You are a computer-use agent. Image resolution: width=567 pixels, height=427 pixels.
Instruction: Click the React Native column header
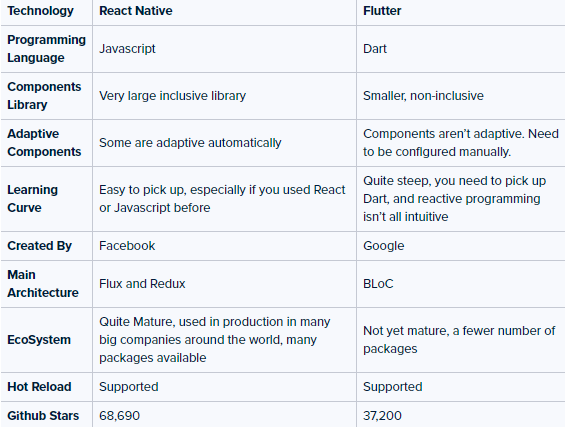click(136, 11)
